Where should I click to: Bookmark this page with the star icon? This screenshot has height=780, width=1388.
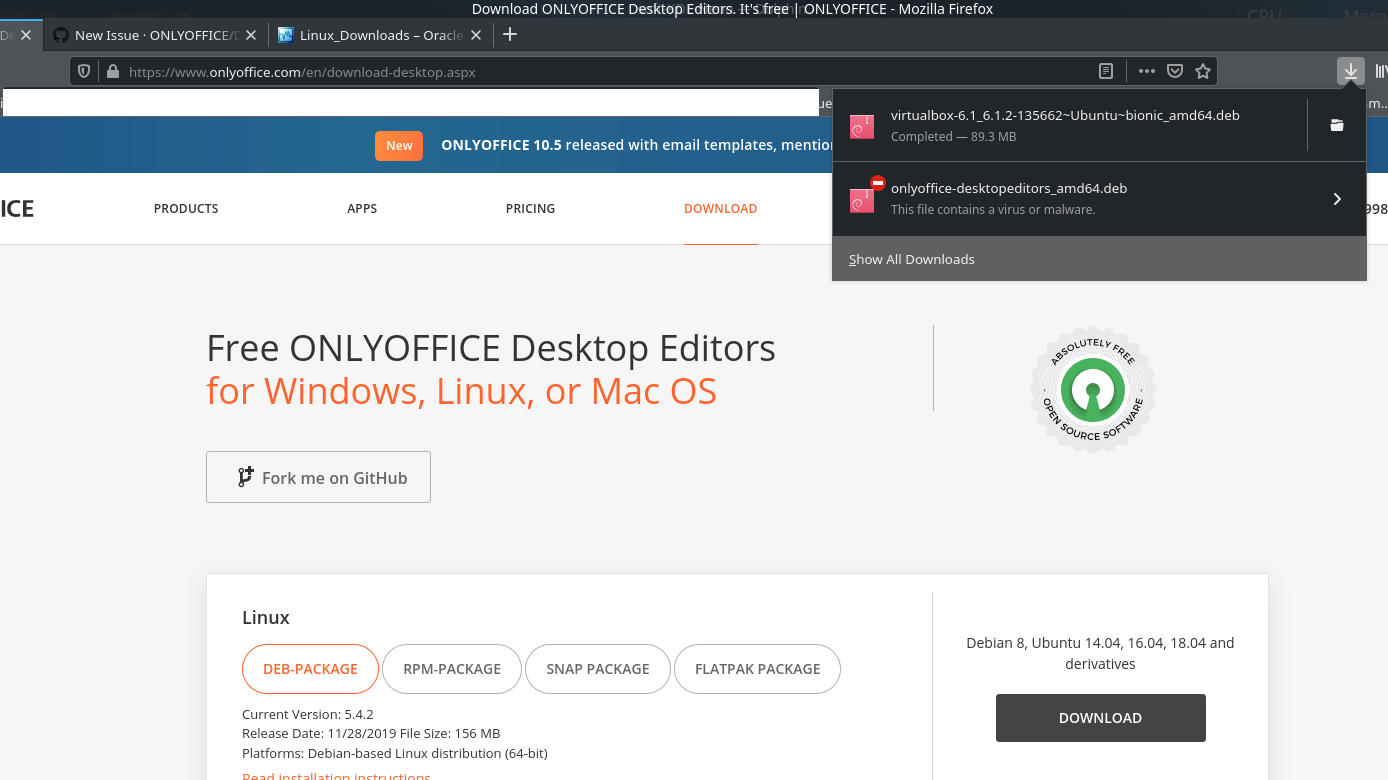[x=1203, y=71]
